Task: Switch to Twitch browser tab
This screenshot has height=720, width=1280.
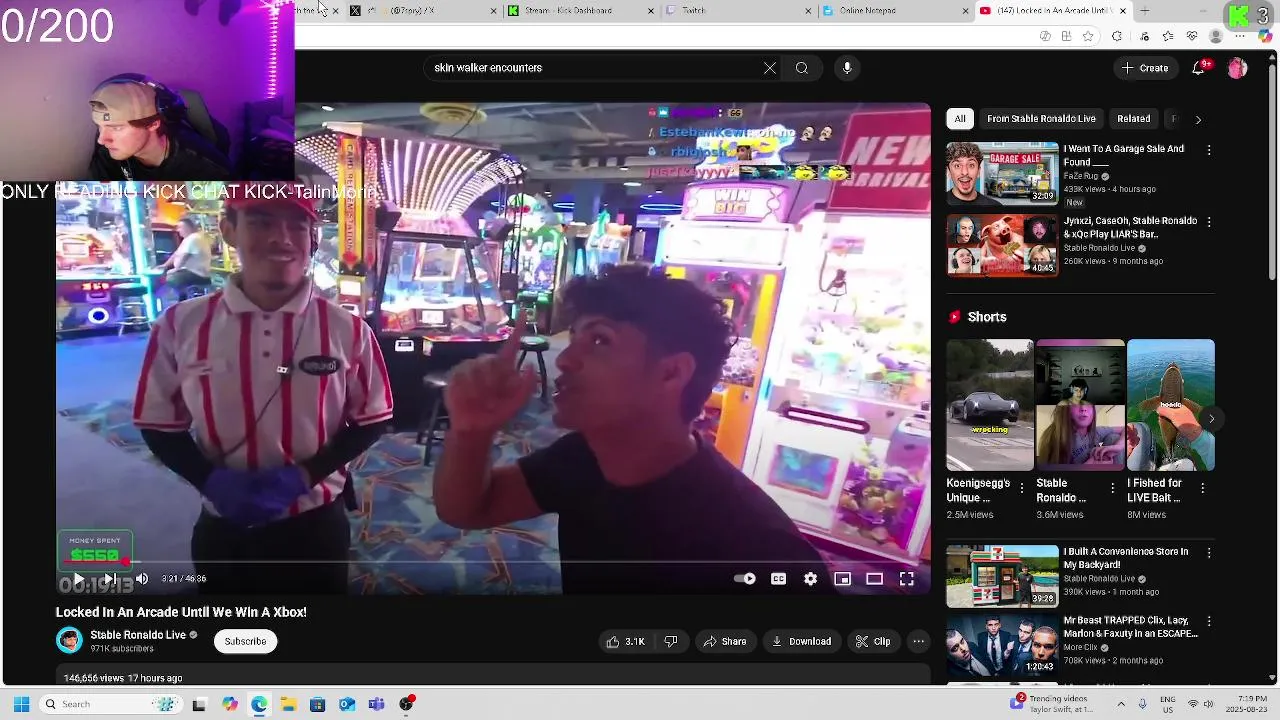Action: click(738, 11)
